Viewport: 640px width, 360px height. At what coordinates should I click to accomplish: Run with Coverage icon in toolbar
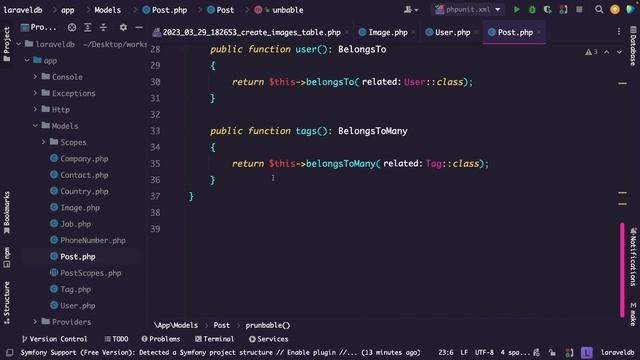tap(547, 9)
